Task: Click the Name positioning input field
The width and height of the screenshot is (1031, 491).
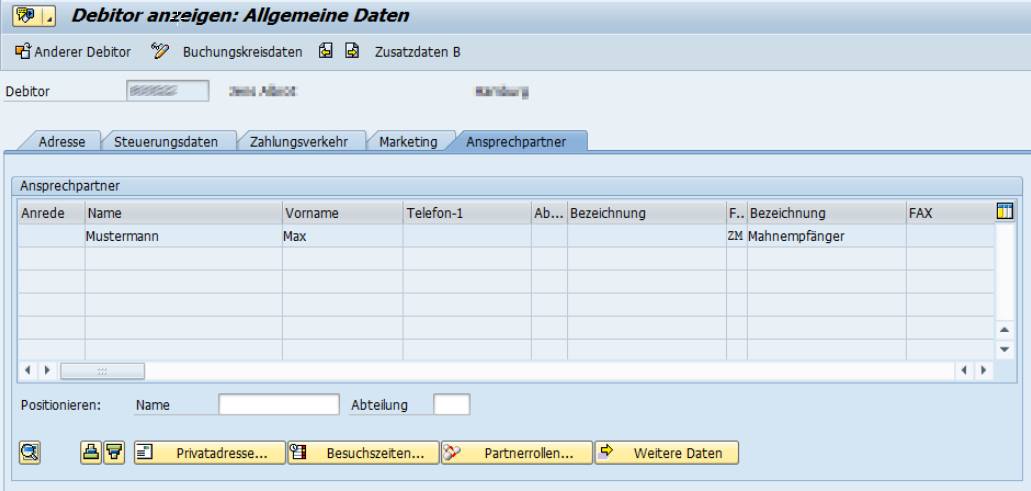Action: 279,405
